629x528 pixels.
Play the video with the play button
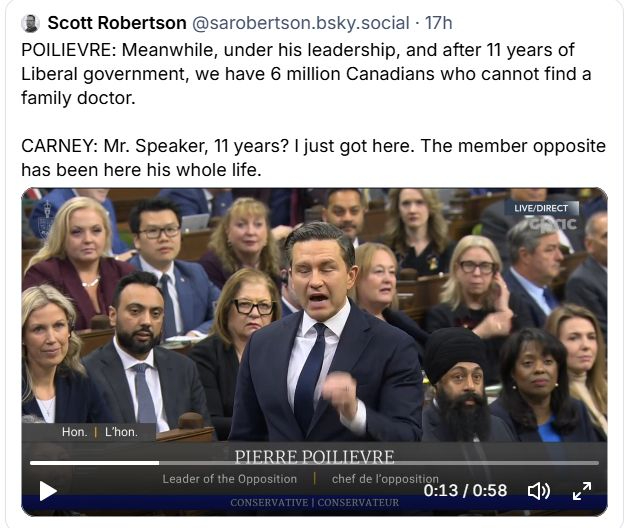tap(47, 491)
